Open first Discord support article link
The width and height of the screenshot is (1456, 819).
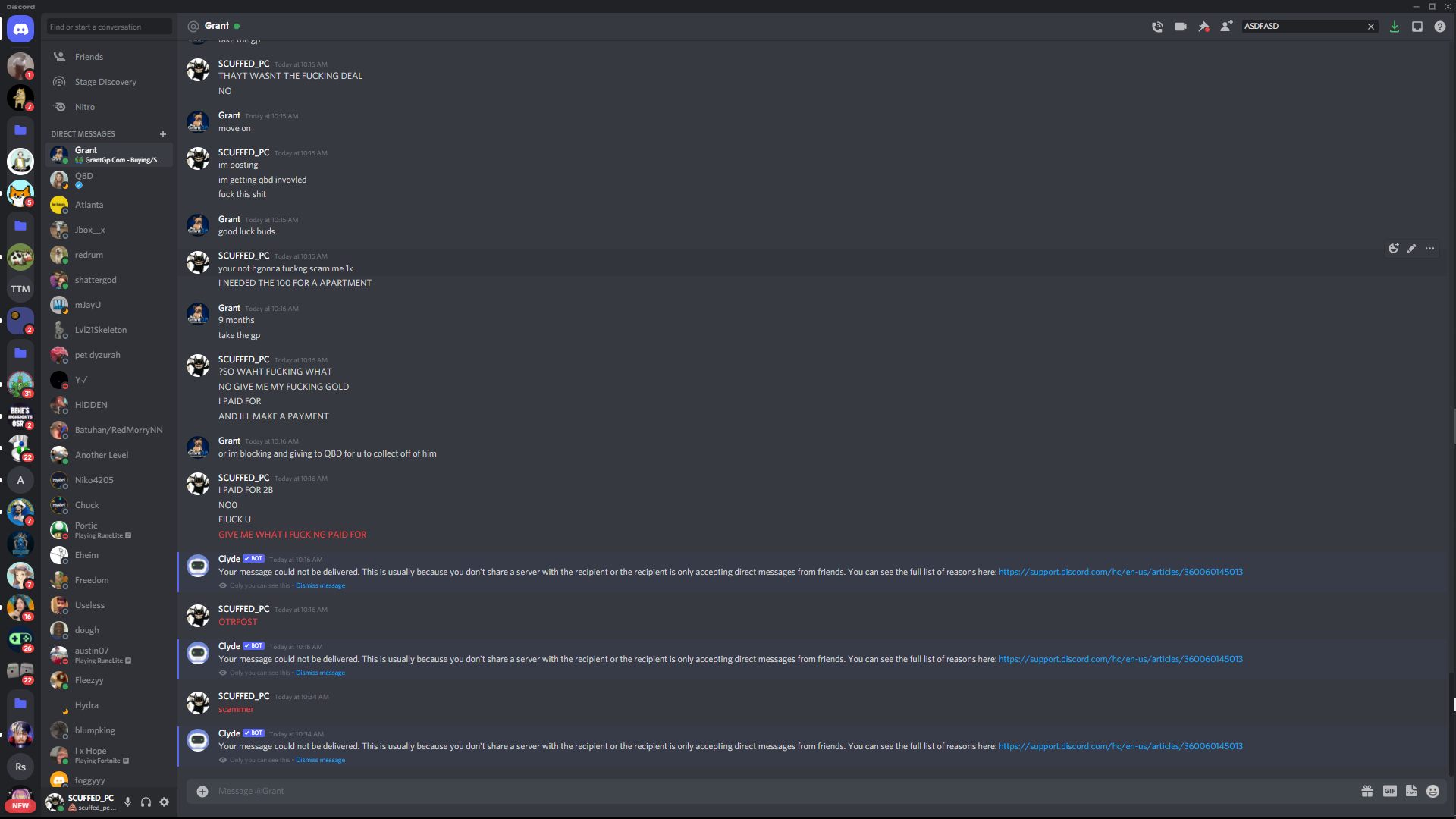[1120, 572]
